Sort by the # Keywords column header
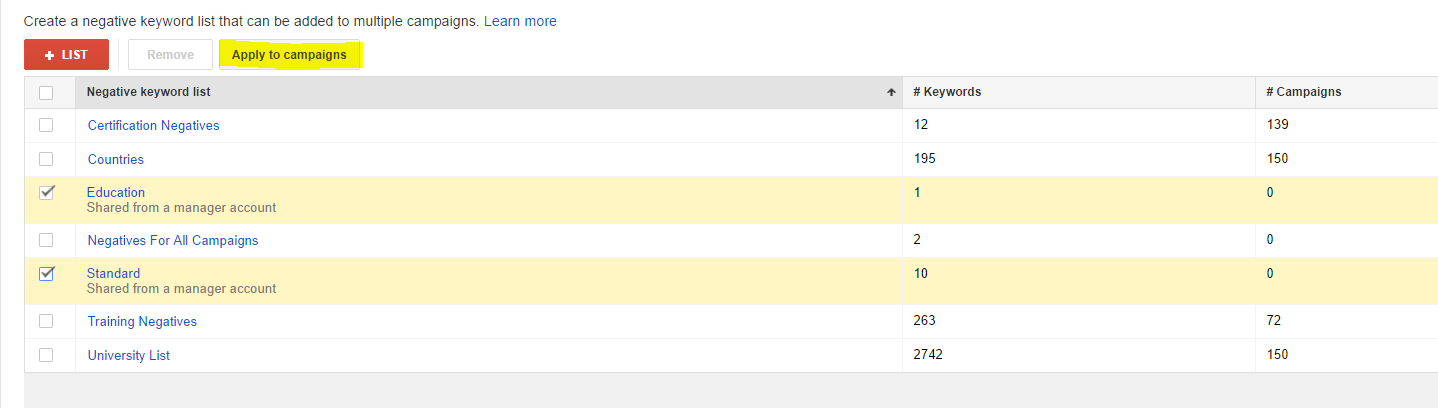This screenshot has width=1438, height=408. (947, 92)
